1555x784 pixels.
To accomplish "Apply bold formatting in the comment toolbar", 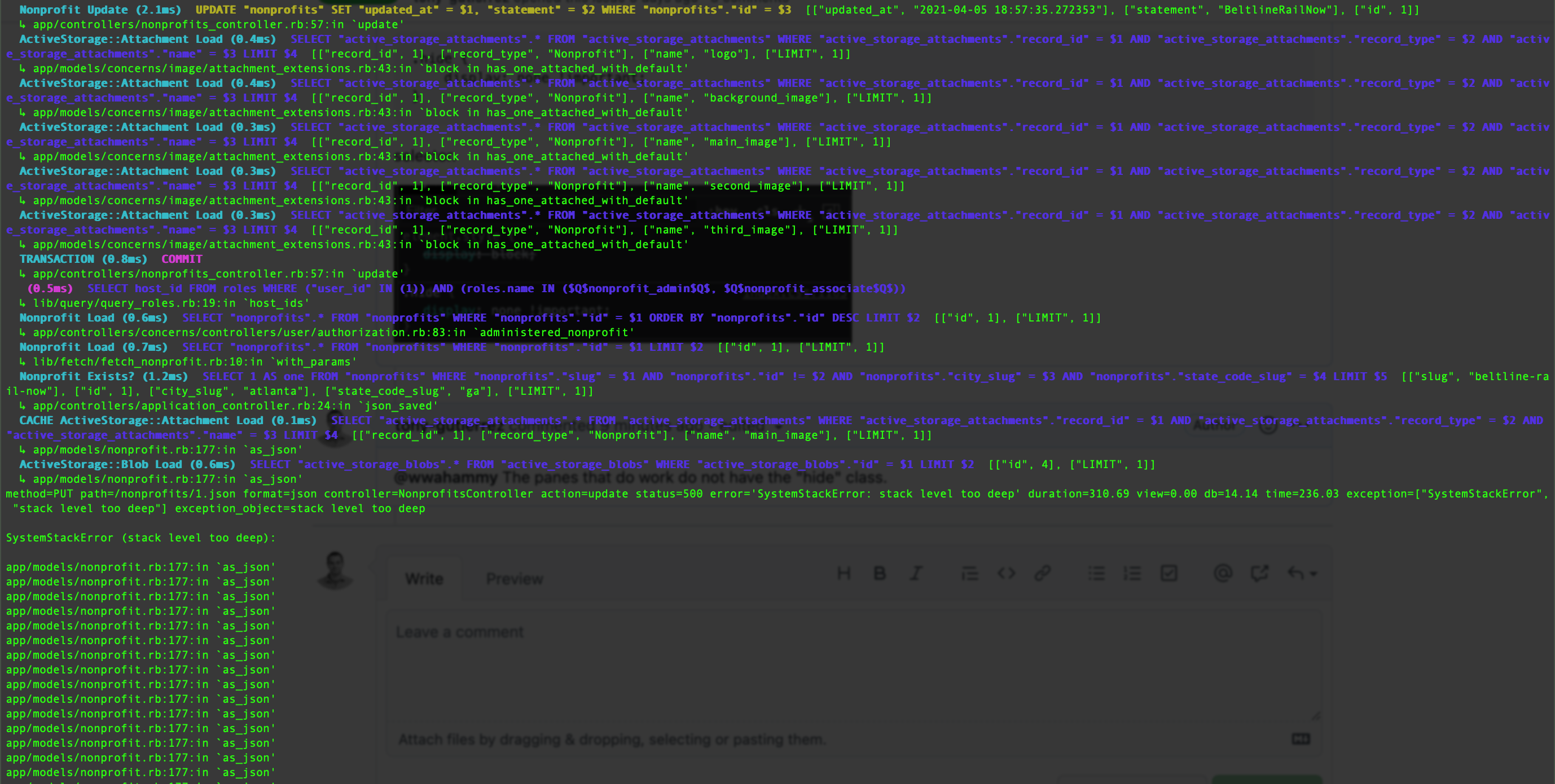I will [x=880, y=574].
